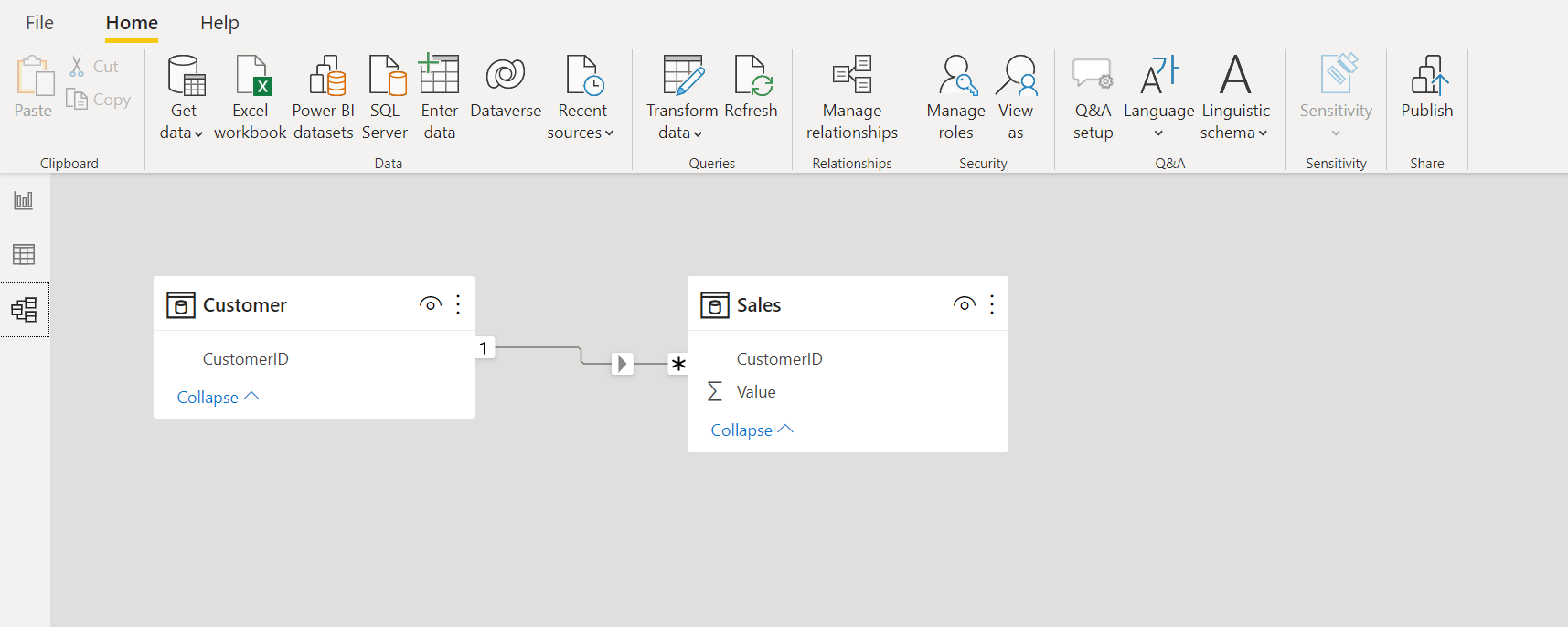Open the File tab
The image size is (1568, 627).
(x=39, y=23)
